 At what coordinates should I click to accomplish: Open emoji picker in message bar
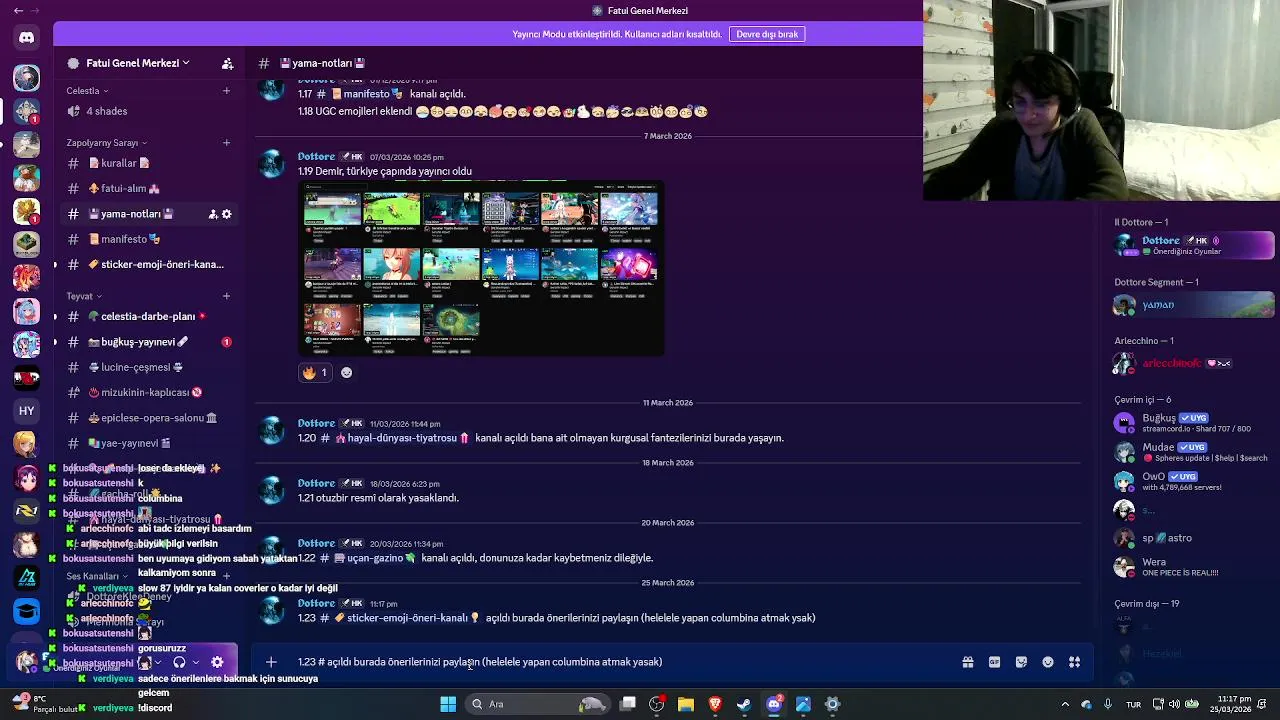1048,662
